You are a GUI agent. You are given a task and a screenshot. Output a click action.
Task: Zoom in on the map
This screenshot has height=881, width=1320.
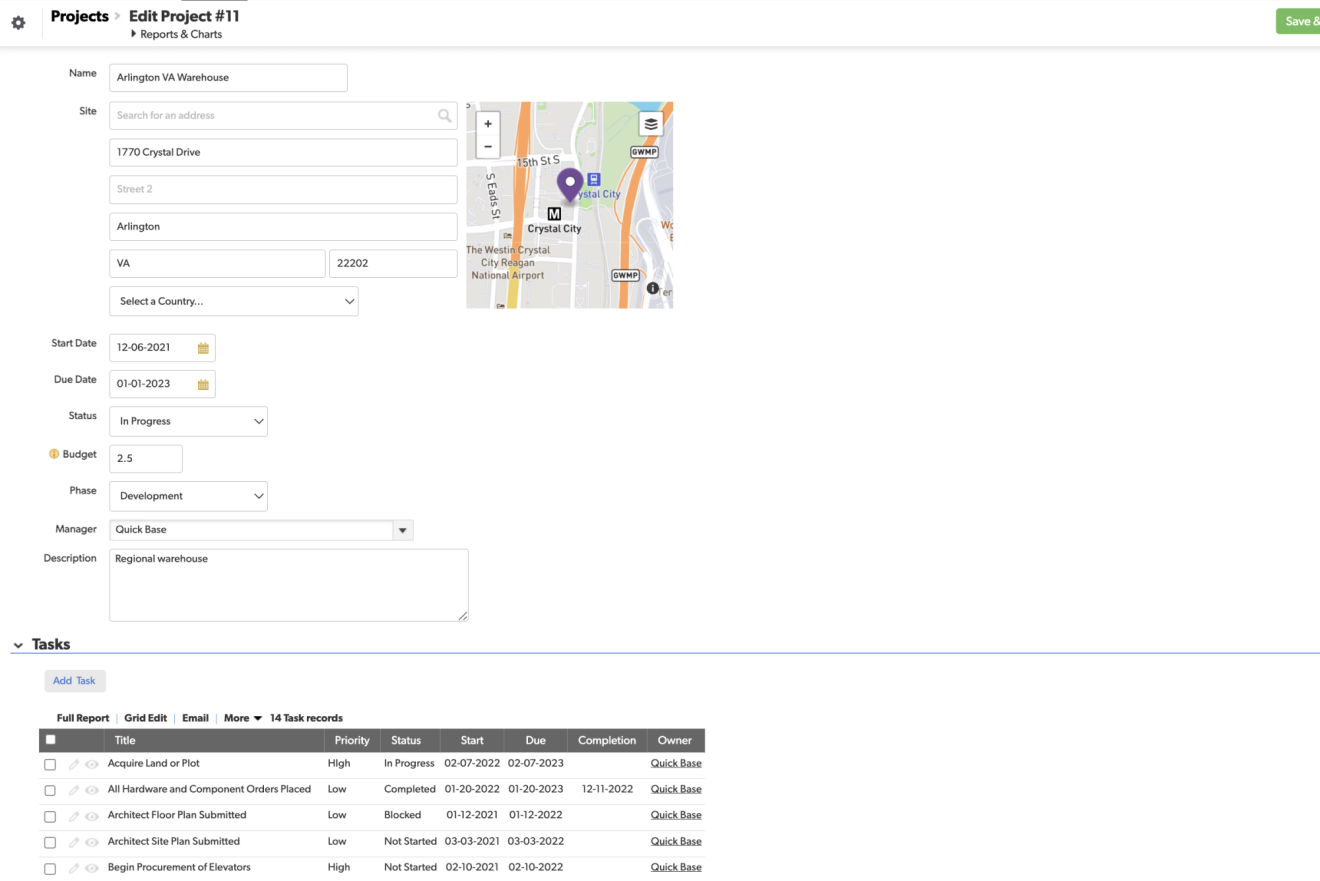tap(488, 124)
